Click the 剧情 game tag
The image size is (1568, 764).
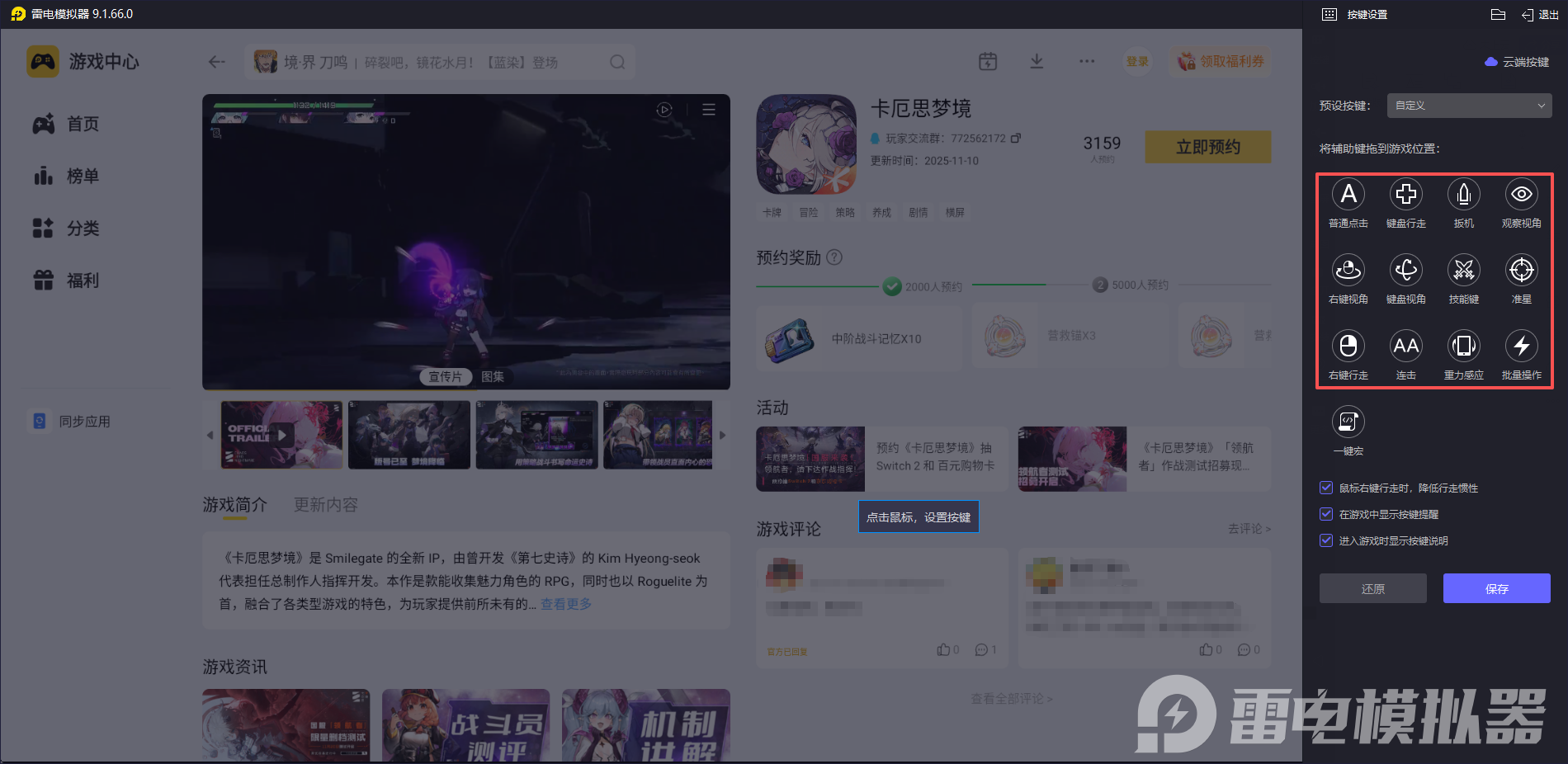click(x=919, y=212)
